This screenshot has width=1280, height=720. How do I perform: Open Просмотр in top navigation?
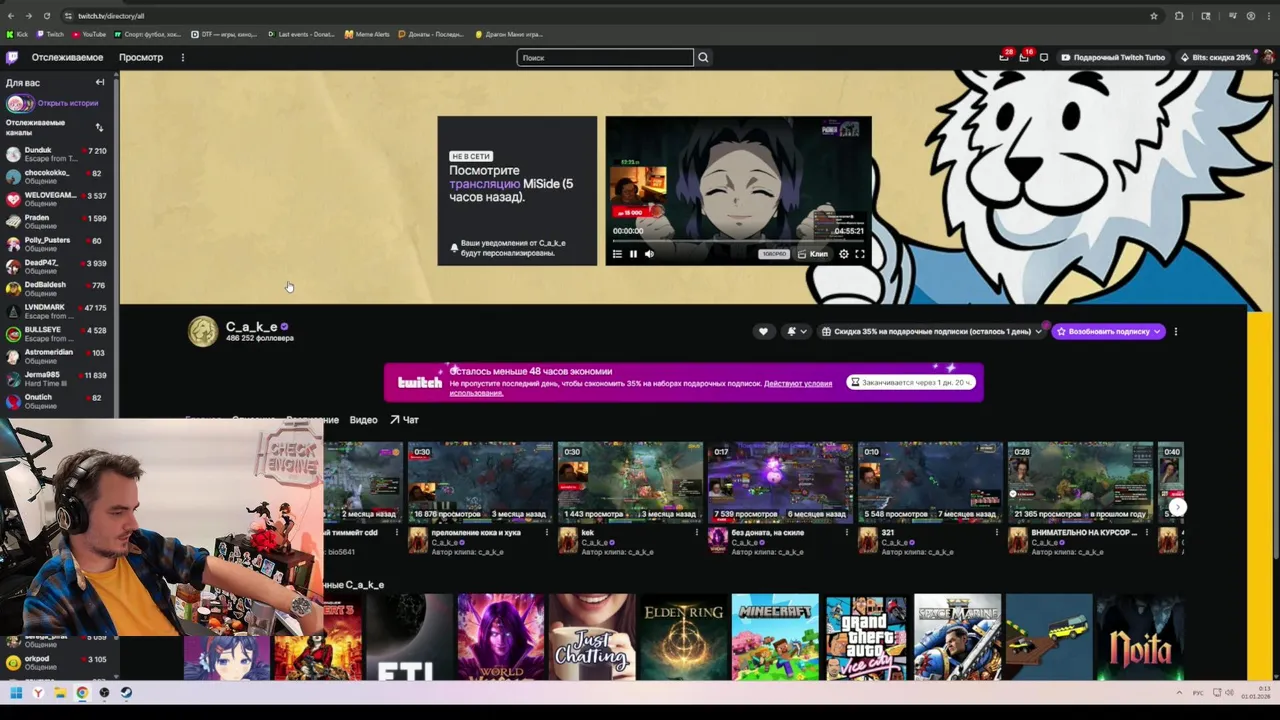pos(141,57)
